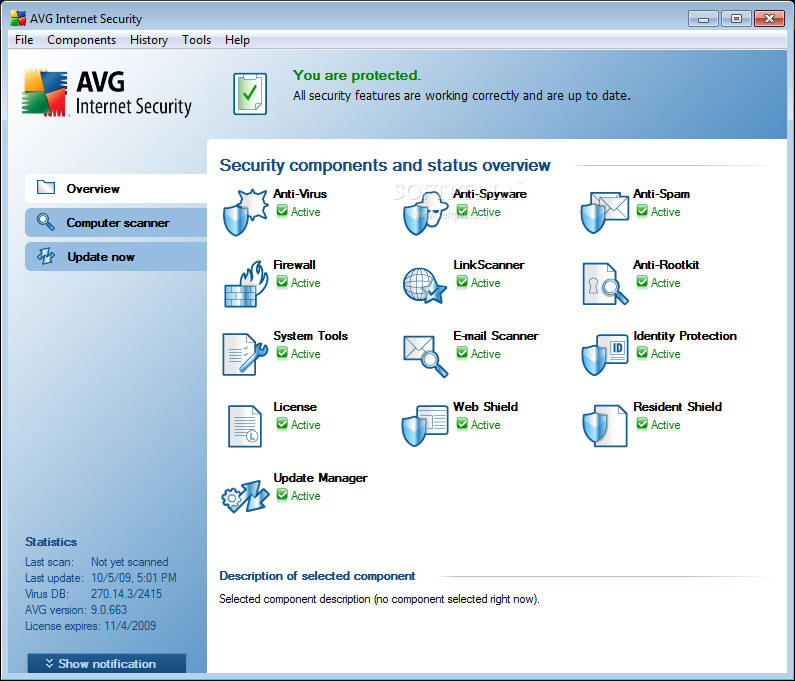Select the License component label
Screen dimensions: 795x681
(295, 407)
